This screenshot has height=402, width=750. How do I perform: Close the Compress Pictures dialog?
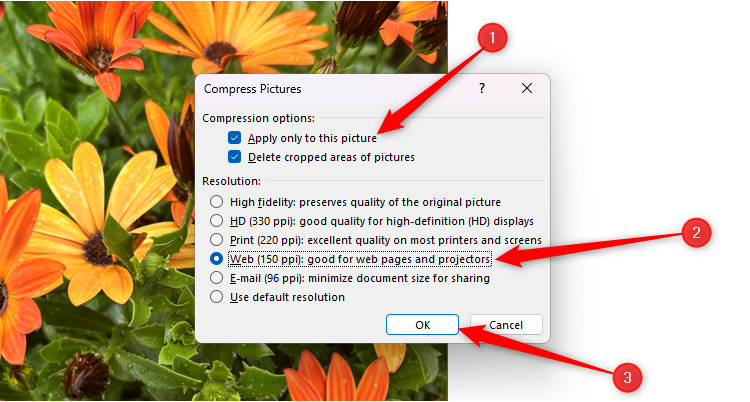tap(527, 88)
